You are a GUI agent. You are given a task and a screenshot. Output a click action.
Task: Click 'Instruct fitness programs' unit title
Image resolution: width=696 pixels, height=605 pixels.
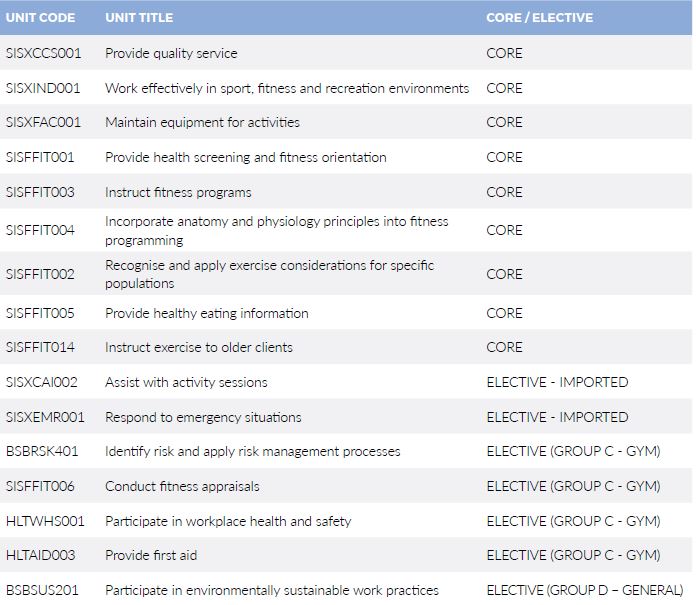click(x=178, y=192)
